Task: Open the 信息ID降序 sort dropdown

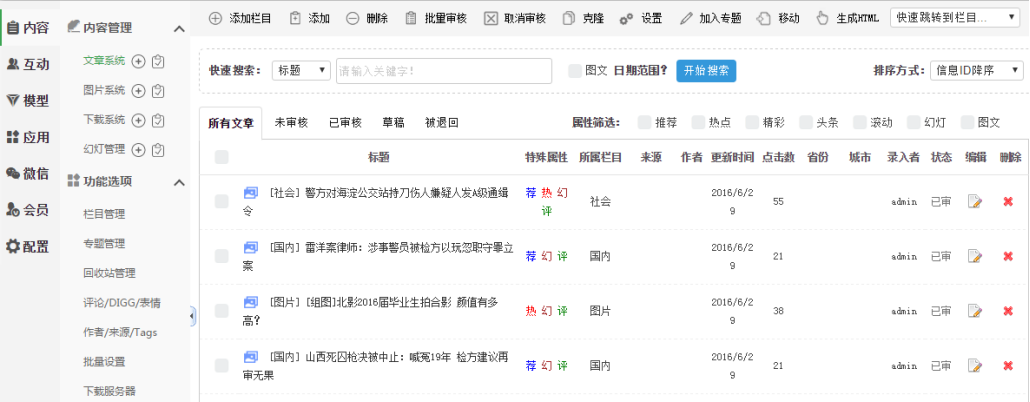Action: click(975, 71)
